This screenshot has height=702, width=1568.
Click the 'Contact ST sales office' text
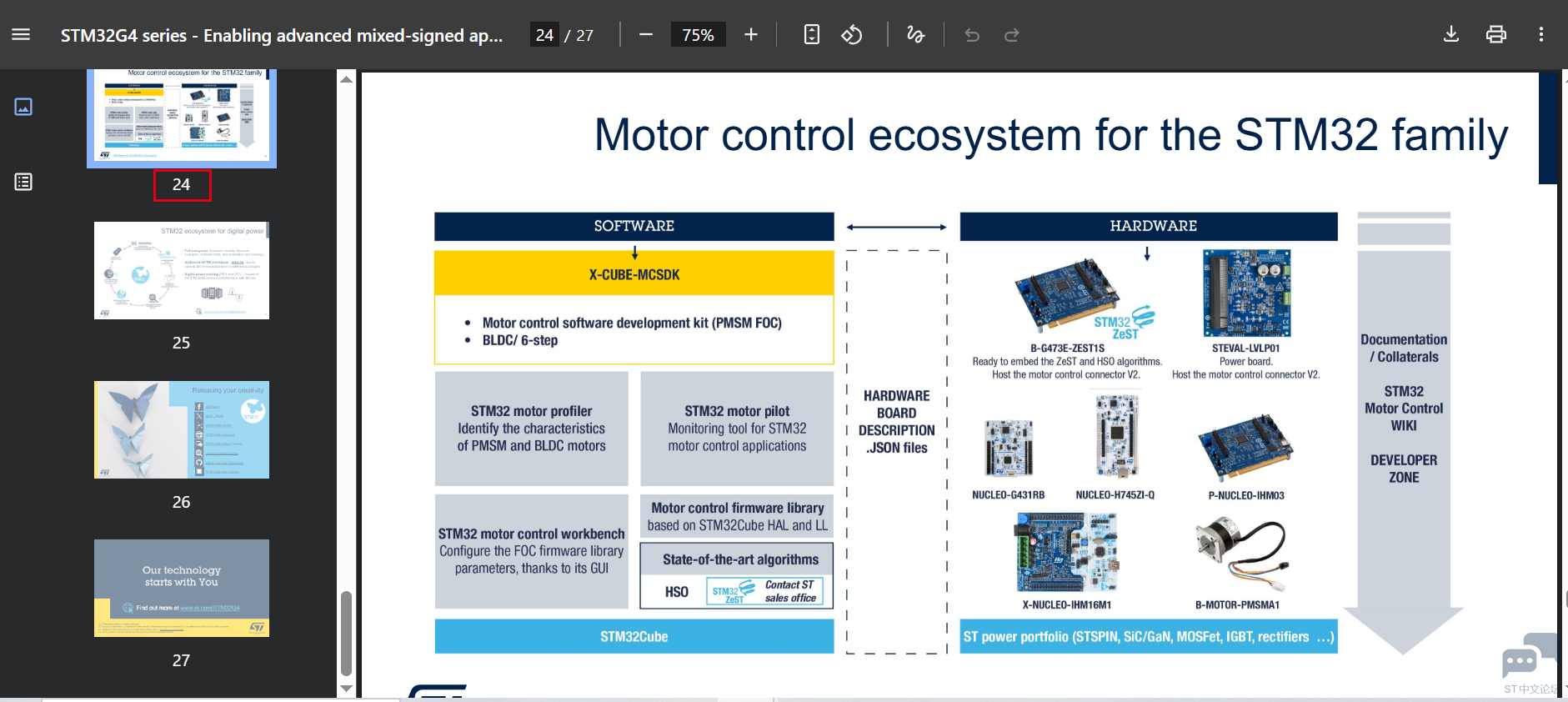point(790,591)
